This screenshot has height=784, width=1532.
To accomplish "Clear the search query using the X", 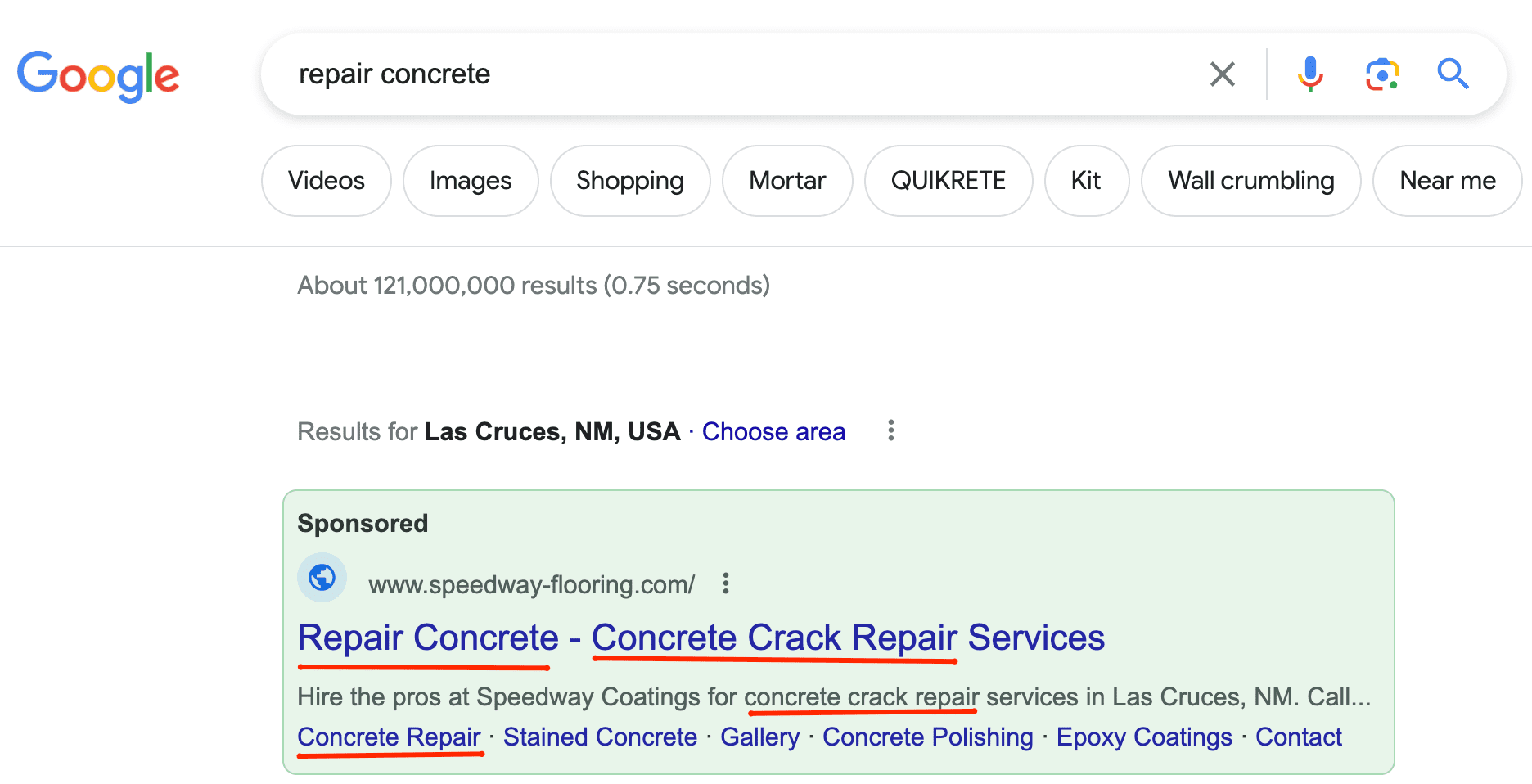I will coord(1223,74).
